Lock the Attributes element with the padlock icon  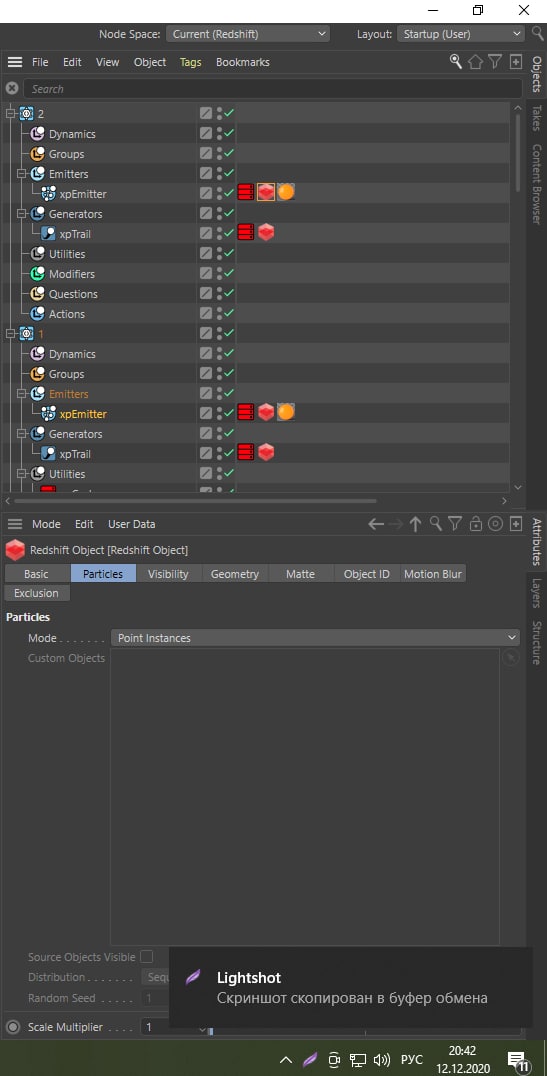(x=475, y=524)
